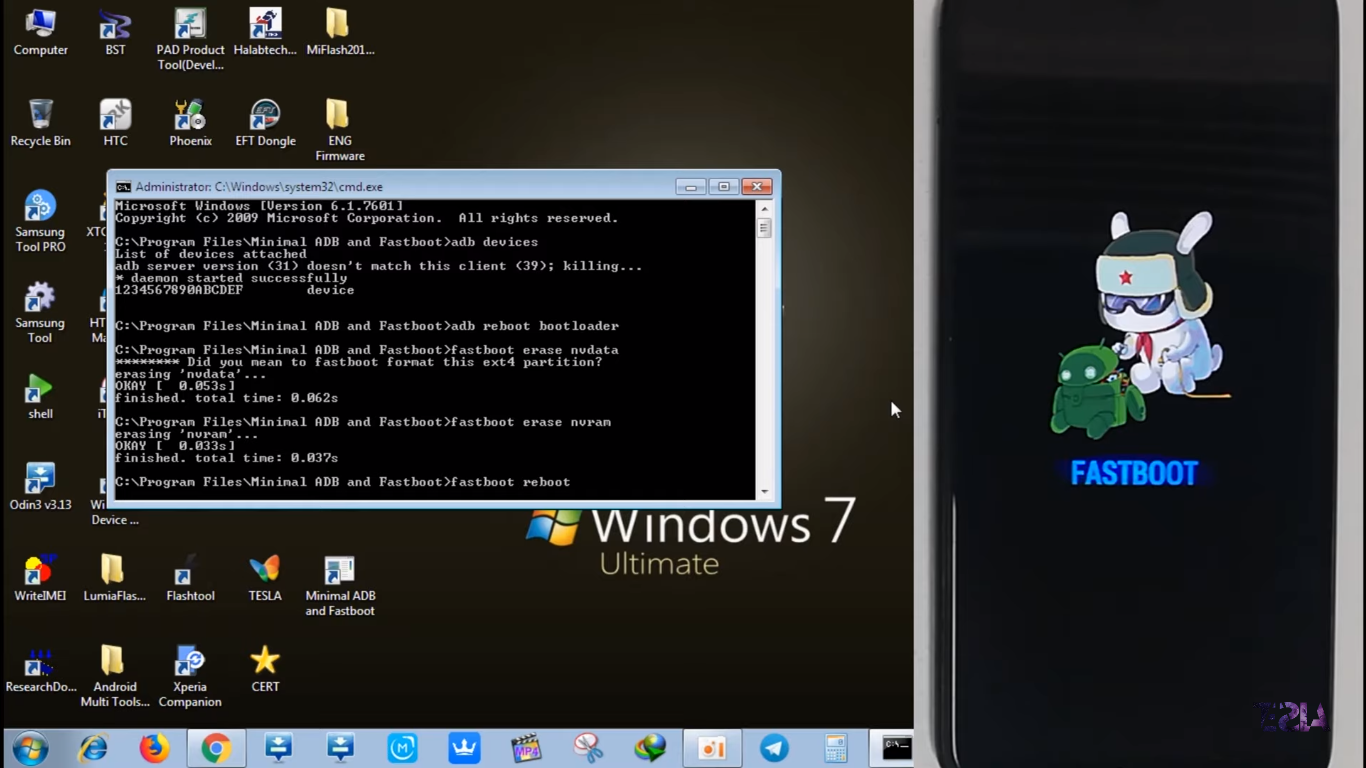Open the LumiaFlas... folder
Image resolution: width=1366 pixels, height=768 pixels.
(115, 578)
